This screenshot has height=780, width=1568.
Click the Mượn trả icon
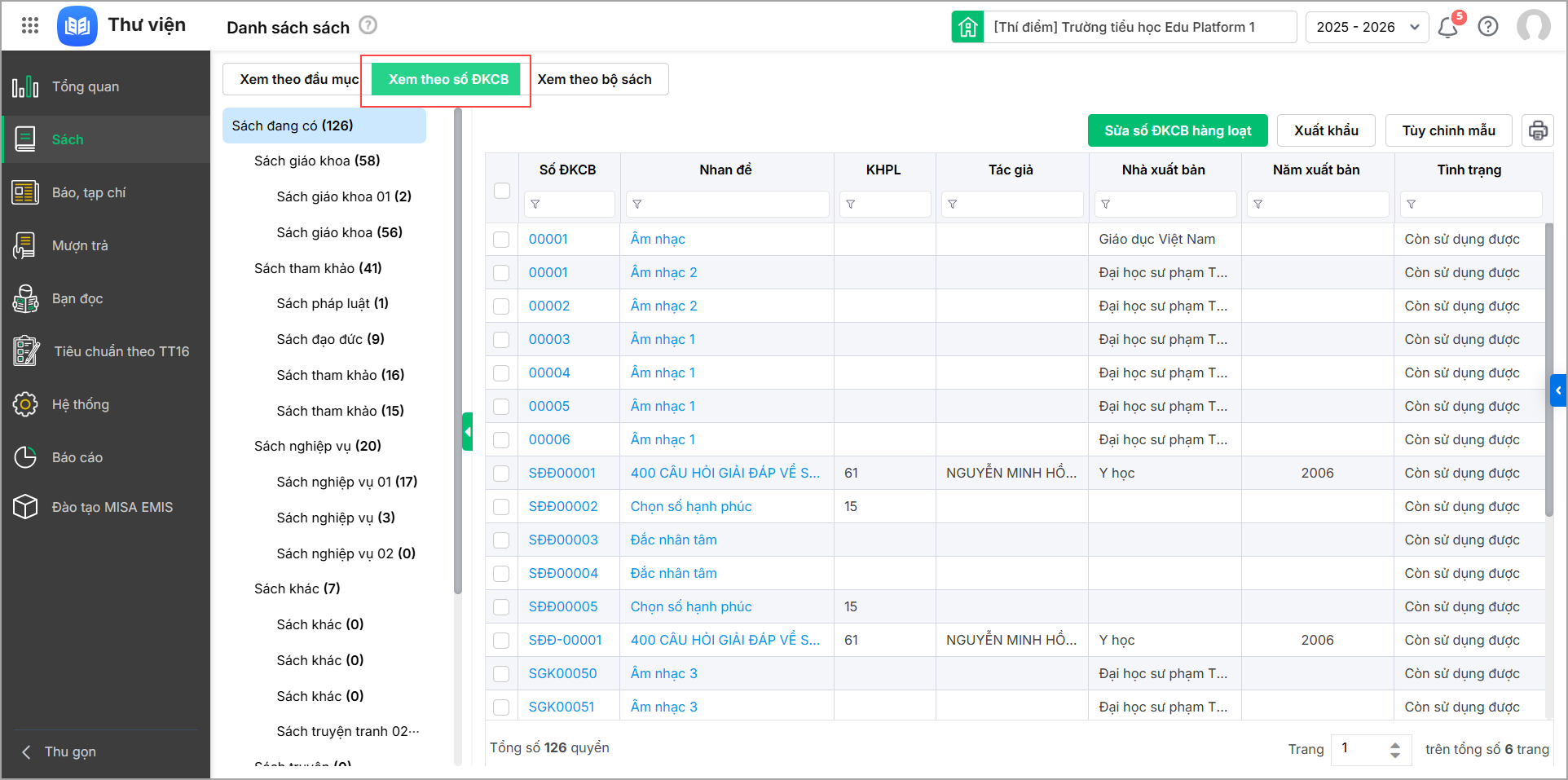pyautogui.click(x=25, y=245)
